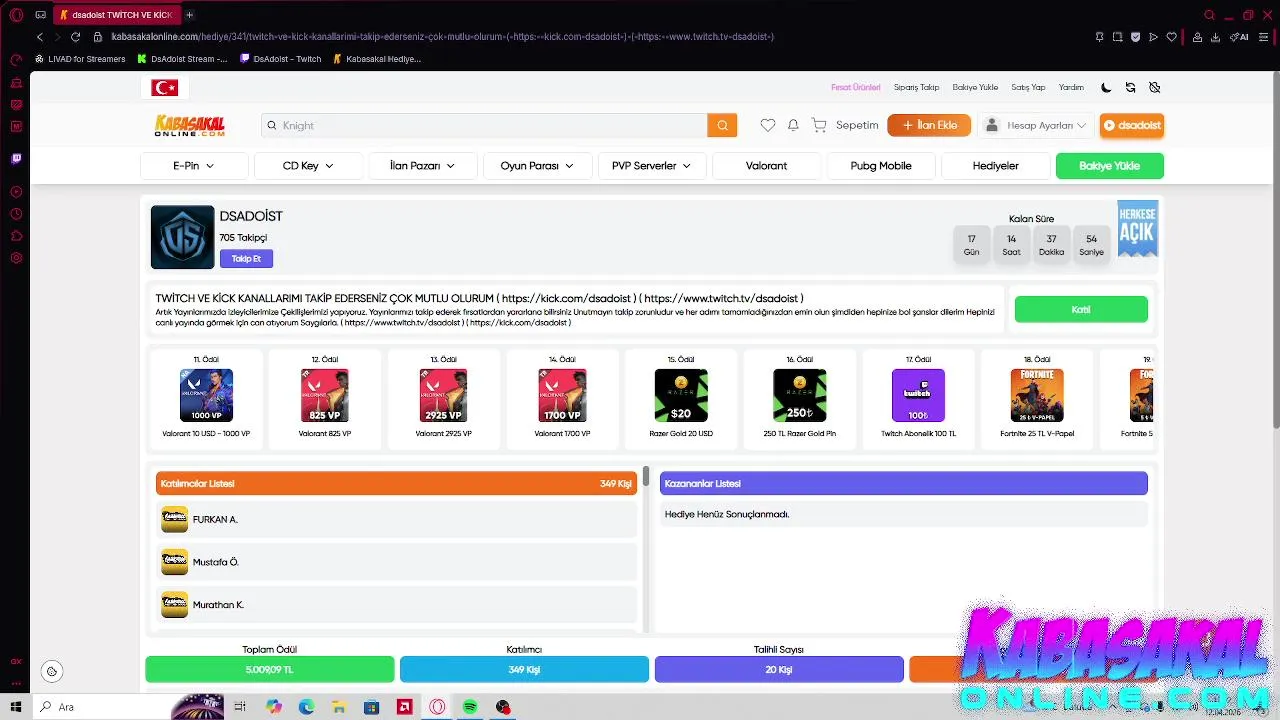
Task: Go back to the previous page
Action: tap(39, 37)
